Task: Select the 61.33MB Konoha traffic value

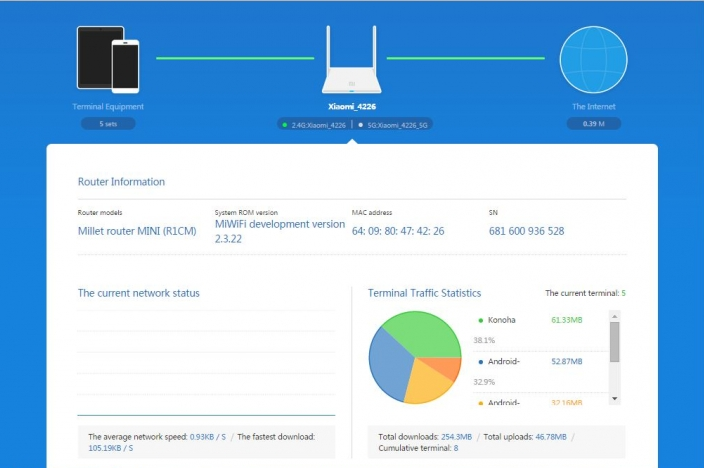Action: click(x=567, y=320)
